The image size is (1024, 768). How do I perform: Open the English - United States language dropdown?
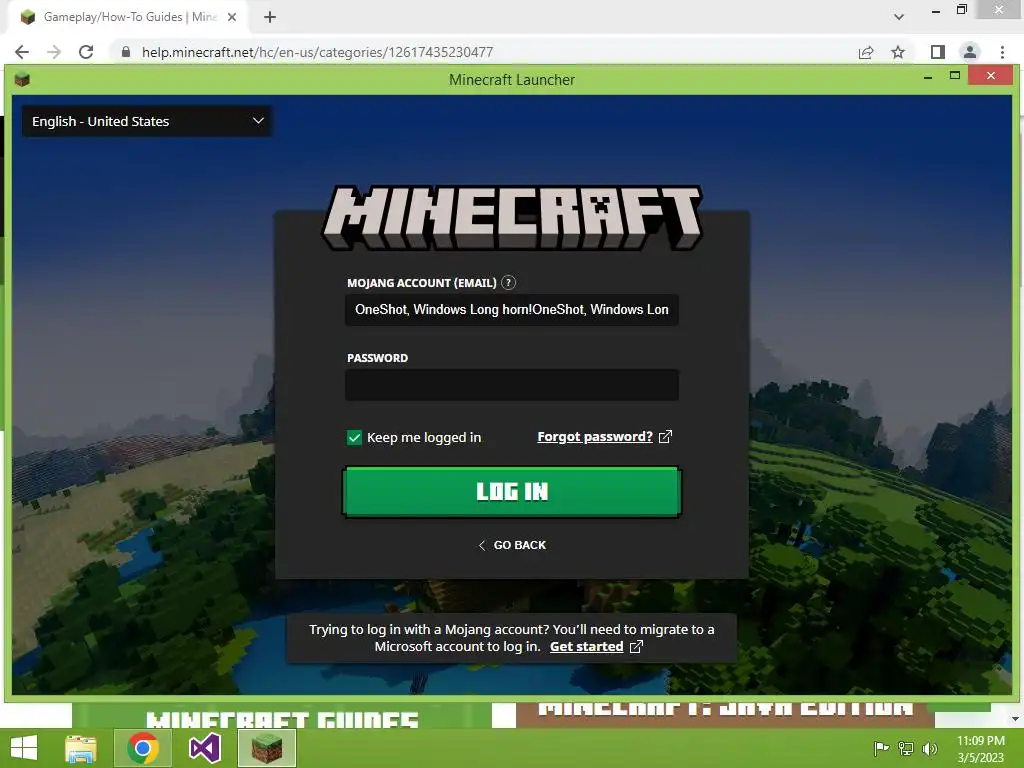coord(147,121)
